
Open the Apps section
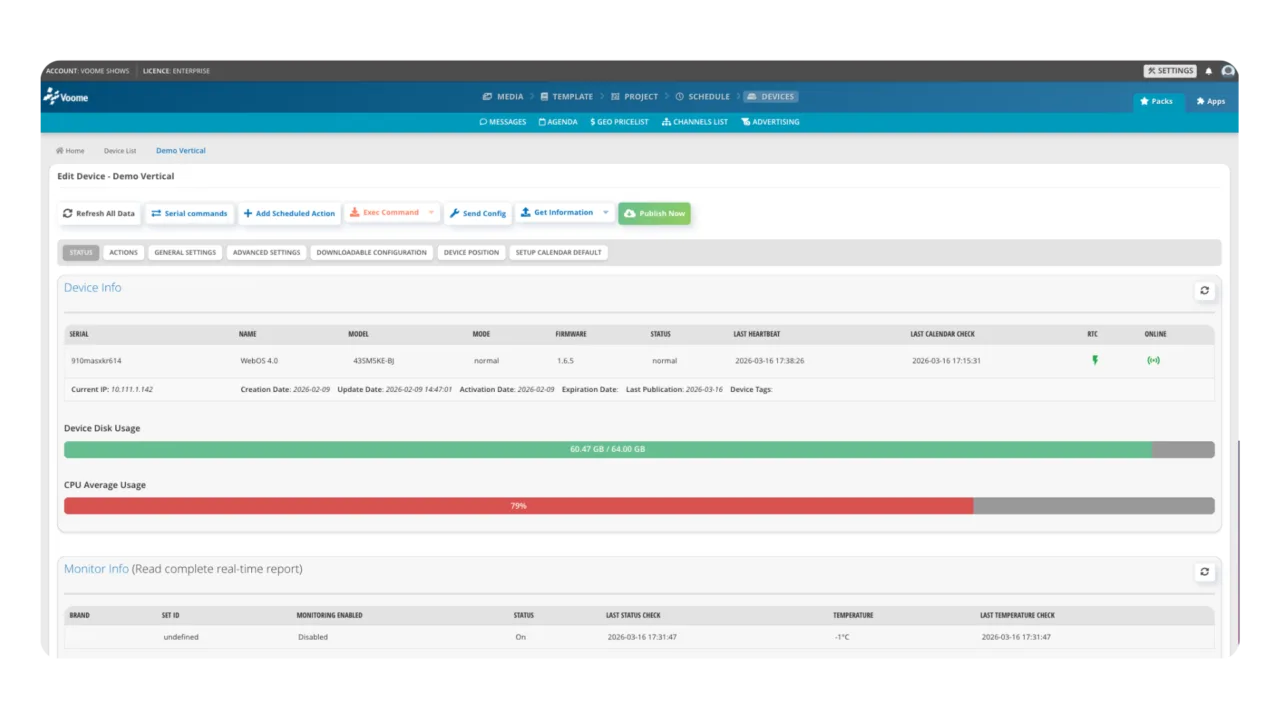pos(1210,101)
